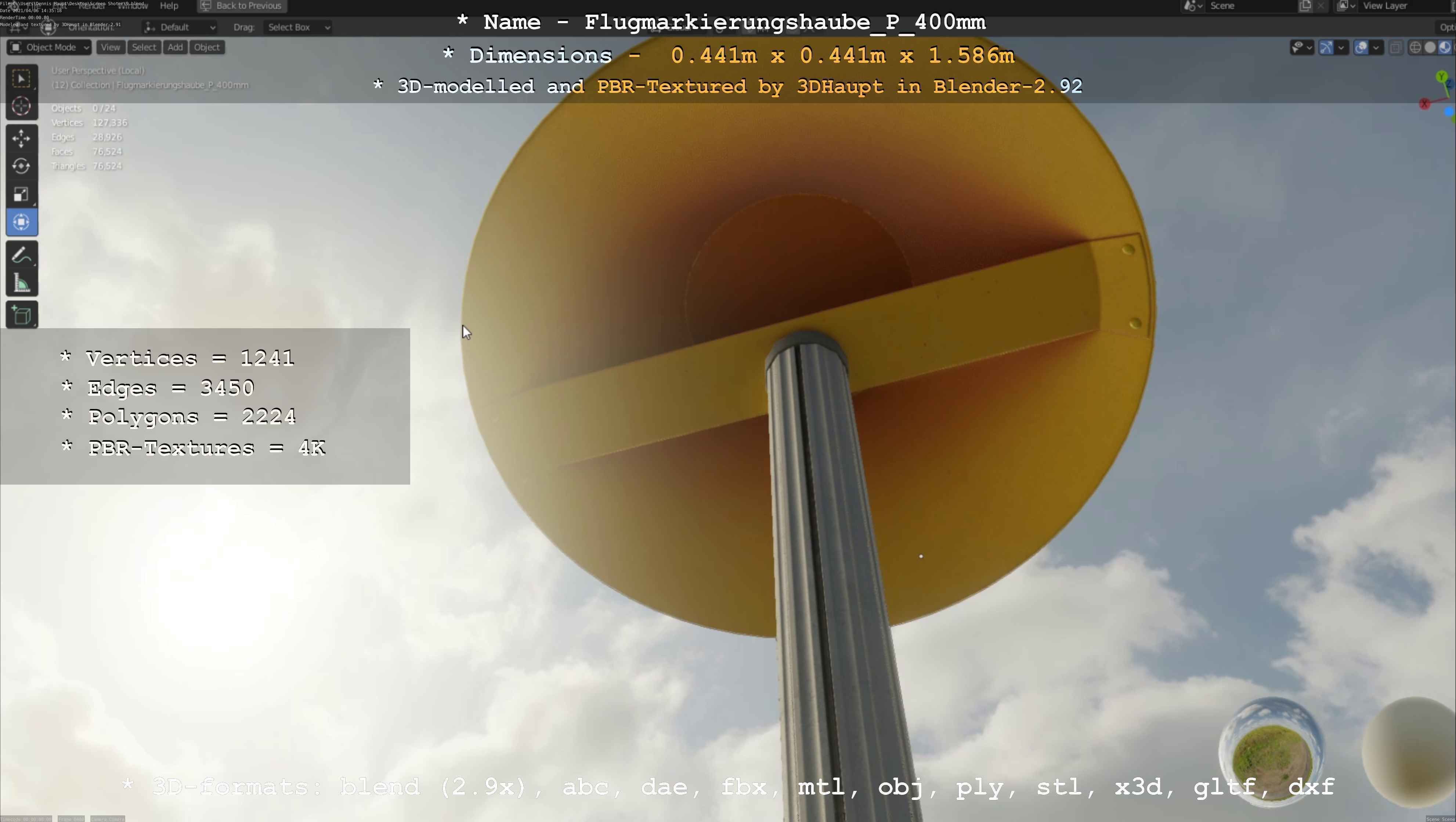Choose the Annotate tool

[x=21, y=255]
